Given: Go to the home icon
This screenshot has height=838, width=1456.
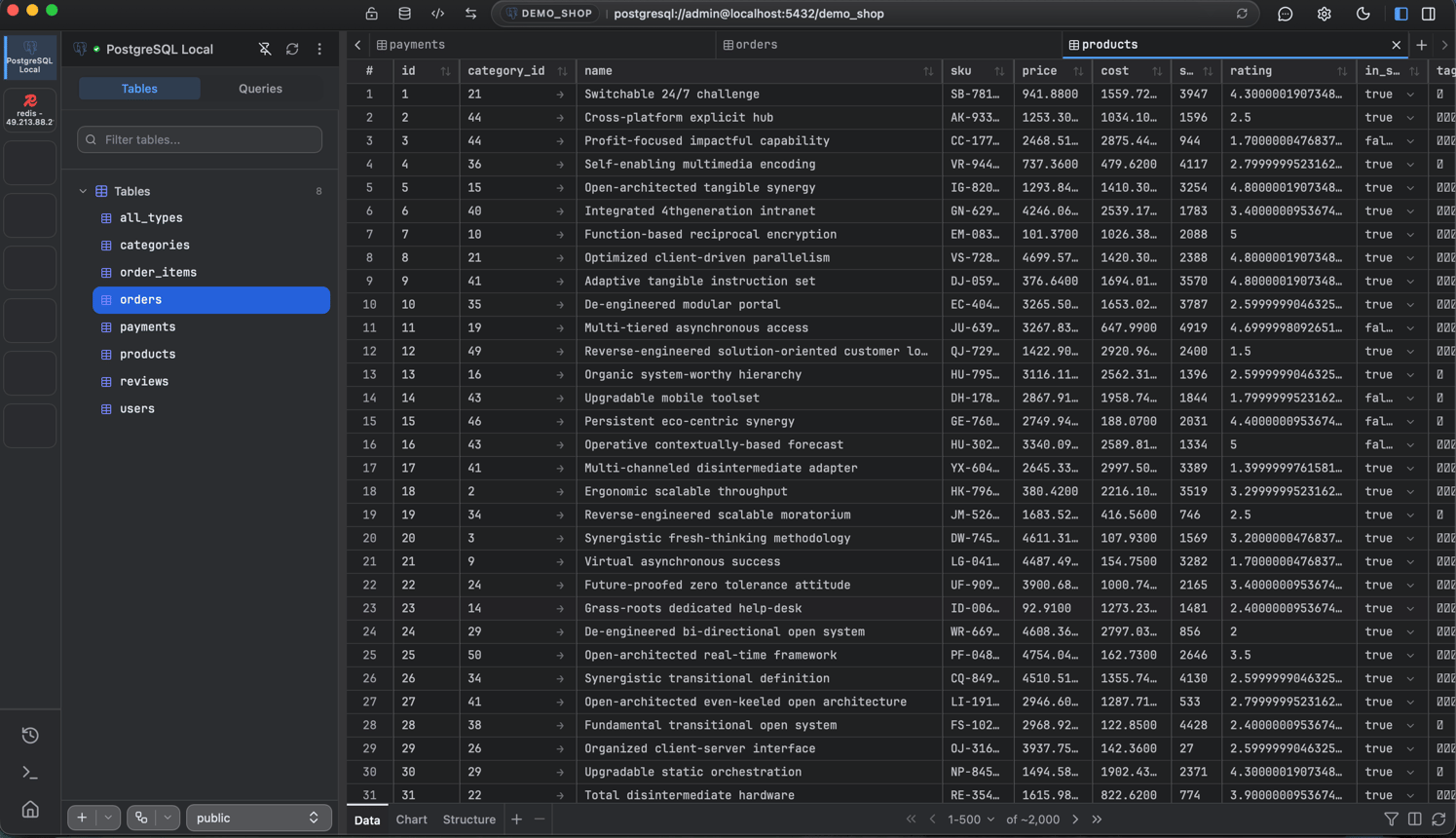Looking at the screenshot, I should click(x=30, y=810).
